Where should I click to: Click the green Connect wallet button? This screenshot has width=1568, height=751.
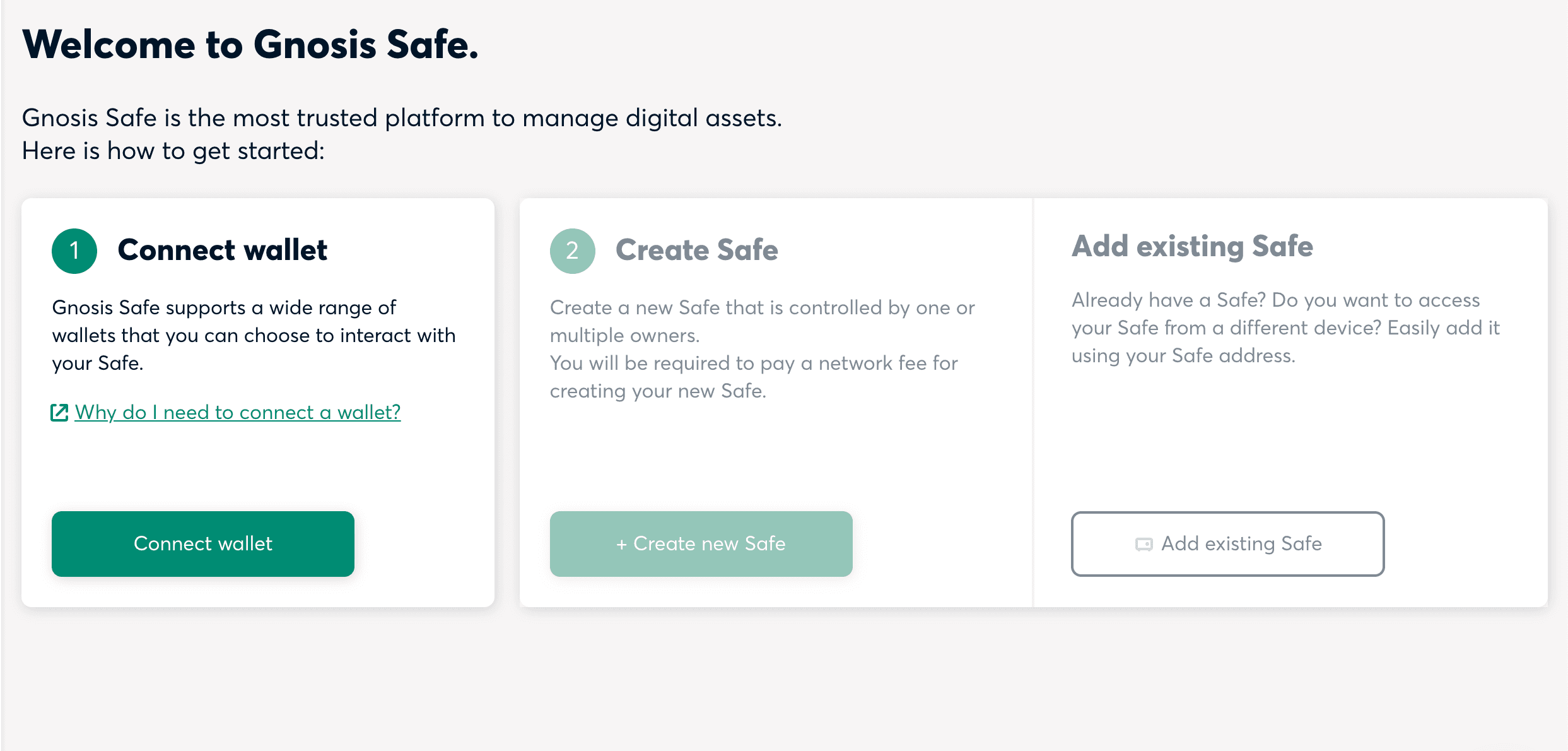pyautogui.click(x=203, y=543)
